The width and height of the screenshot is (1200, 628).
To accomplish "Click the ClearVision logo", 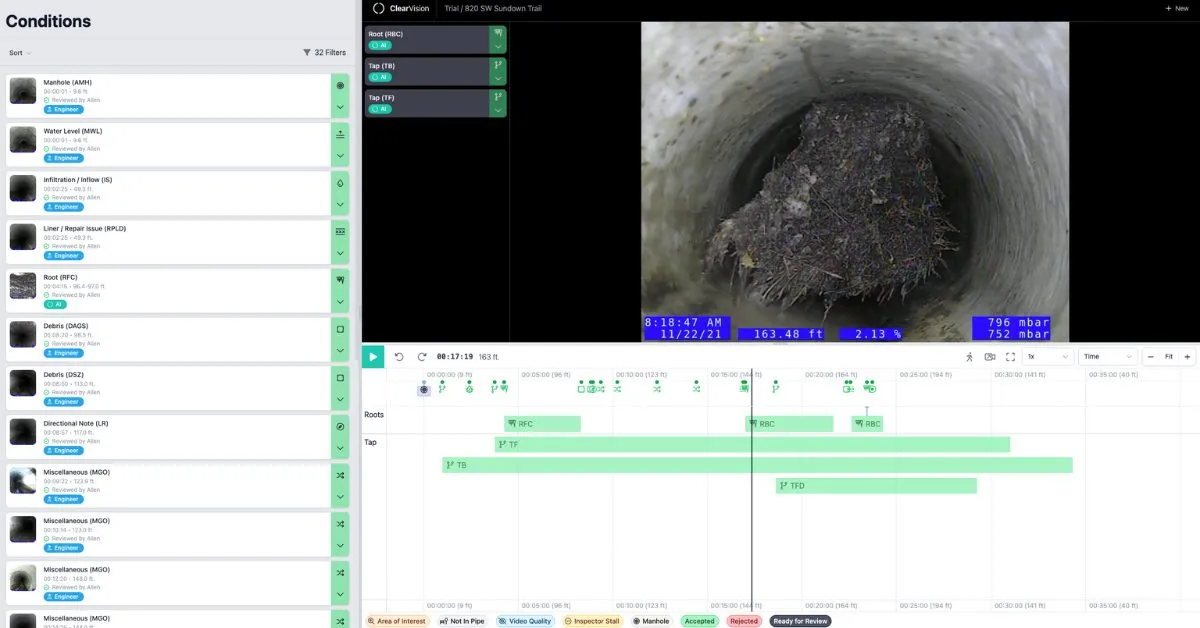I will [402, 8].
